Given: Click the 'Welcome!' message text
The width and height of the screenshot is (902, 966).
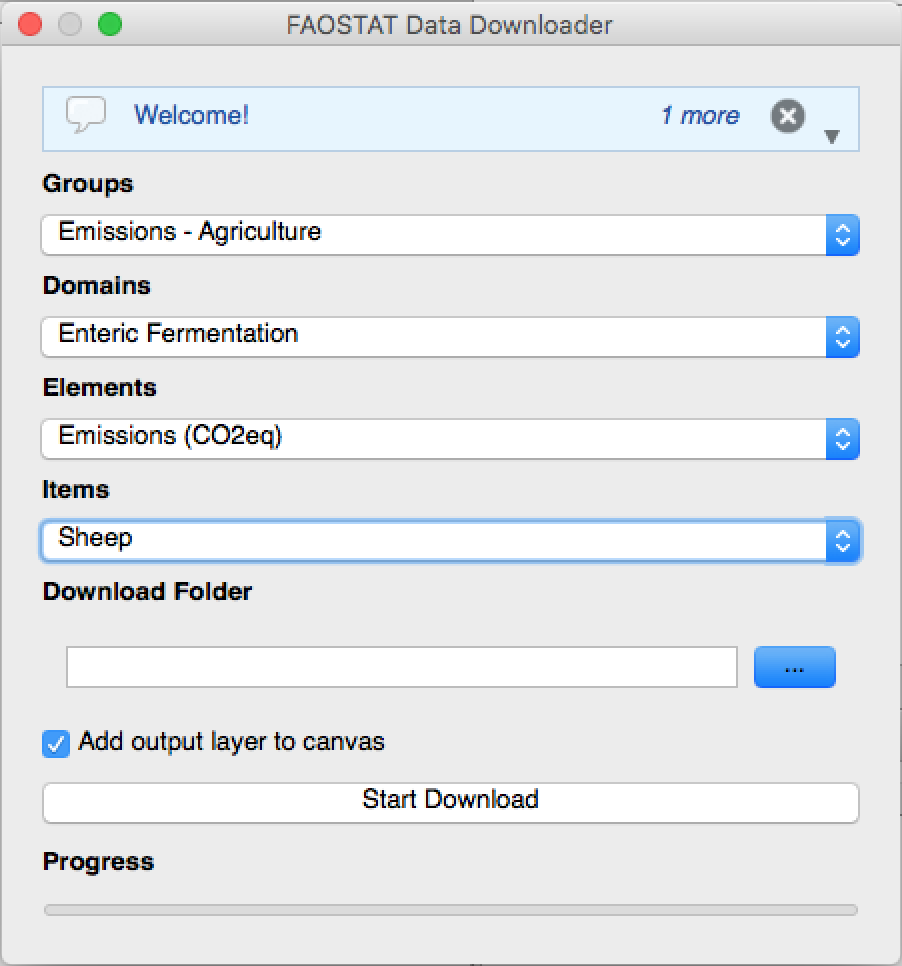Looking at the screenshot, I should (192, 115).
